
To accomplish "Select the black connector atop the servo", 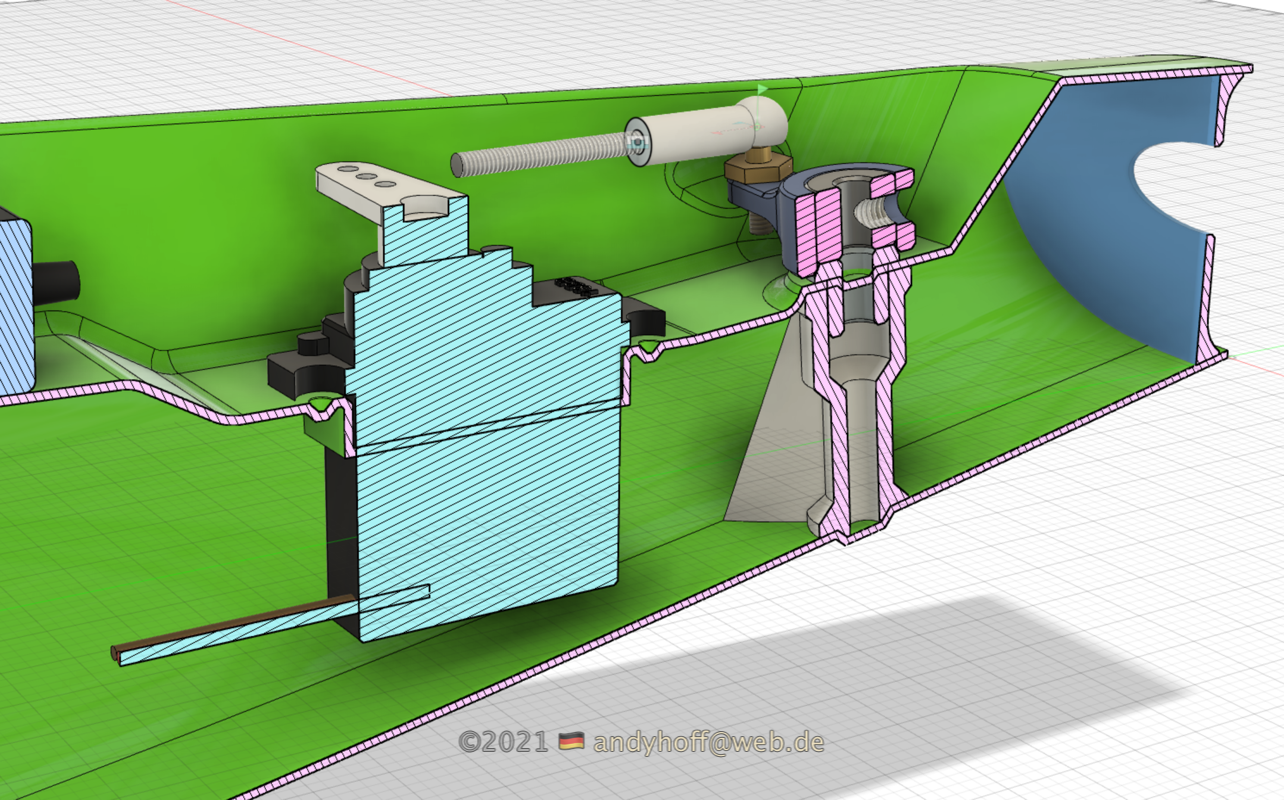I will tap(577, 286).
